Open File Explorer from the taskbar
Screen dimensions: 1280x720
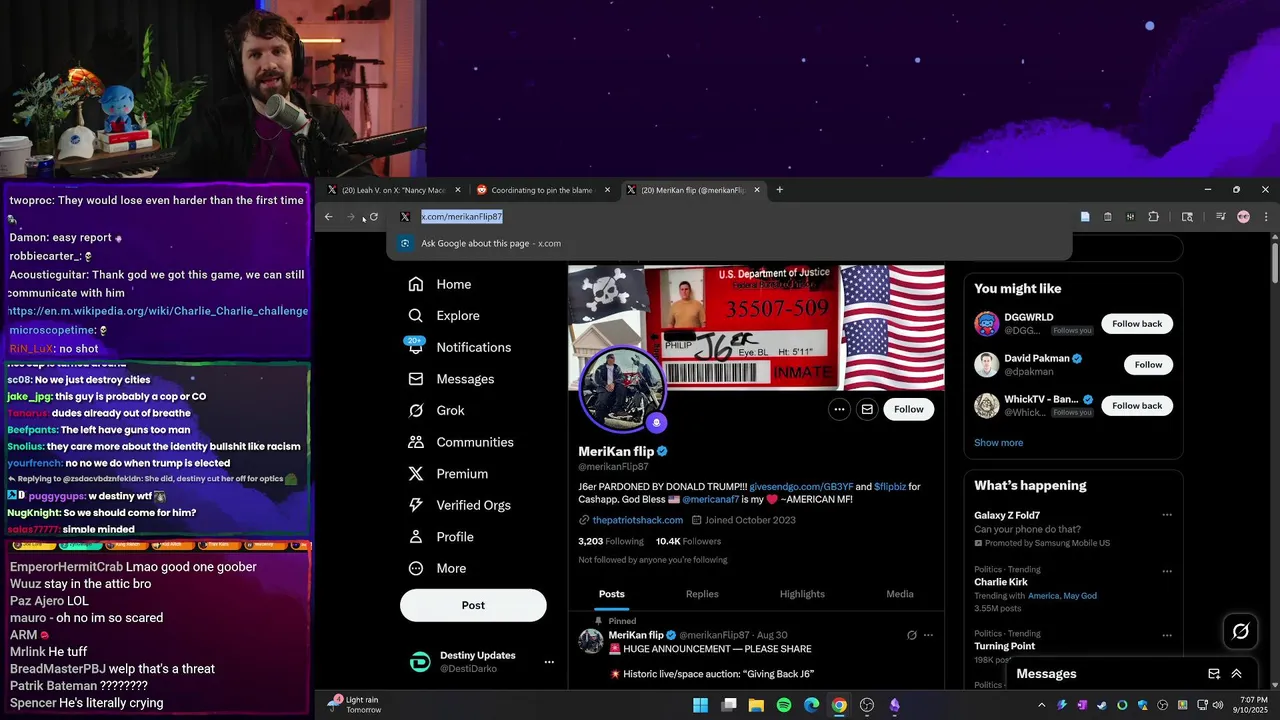pos(756,705)
